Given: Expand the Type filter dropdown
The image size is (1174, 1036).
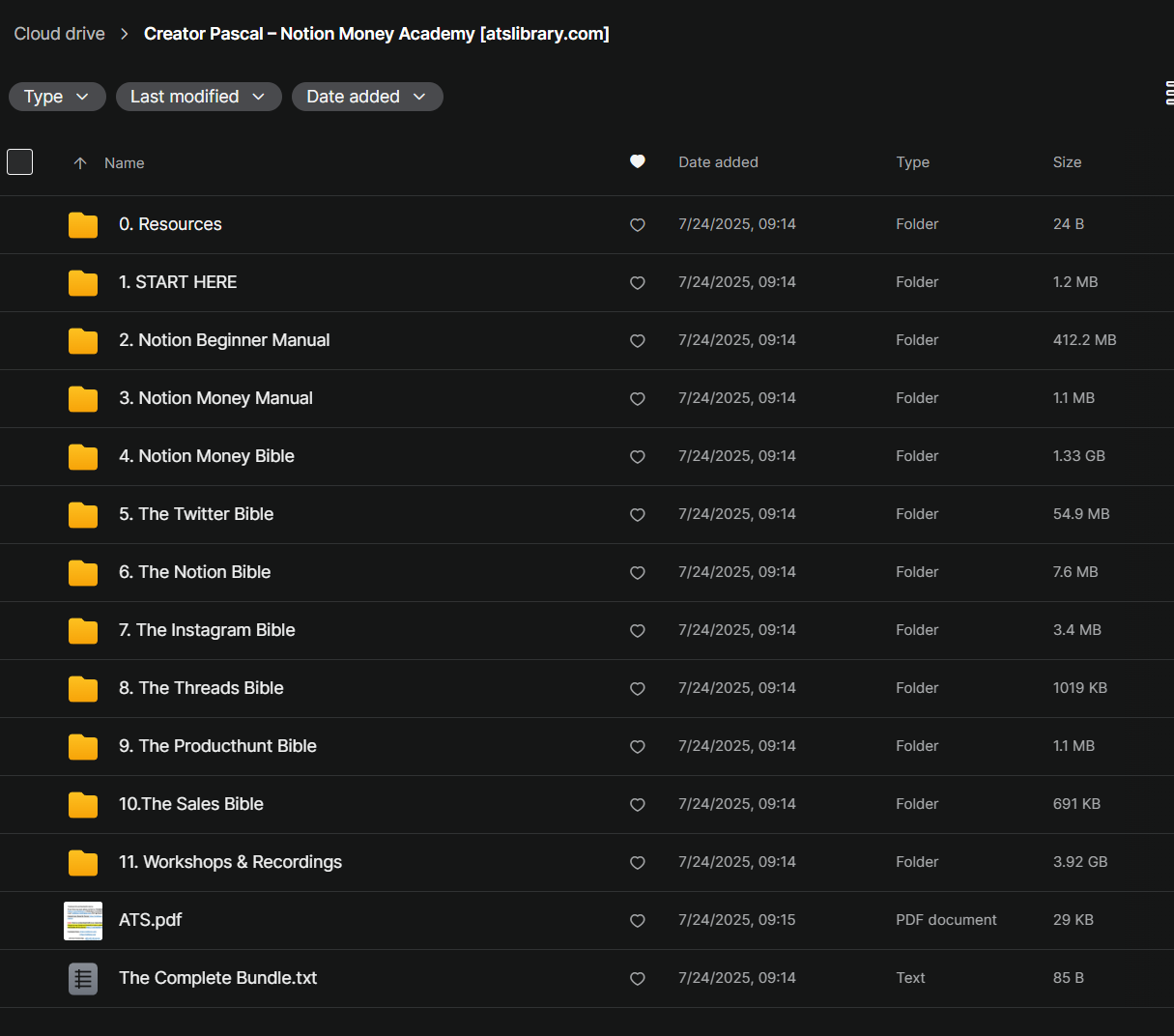Looking at the screenshot, I should (57, 97).
